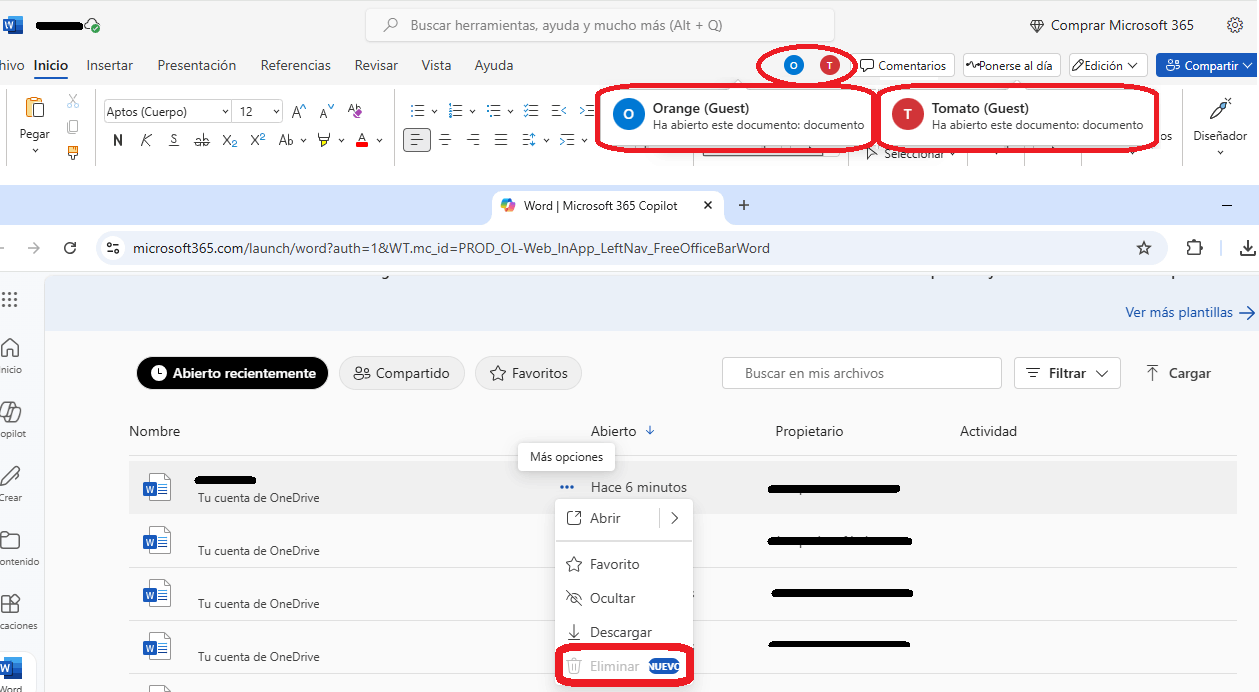Toggle bold with the N button
The image size is (1259, 692).
pos(118,140)
